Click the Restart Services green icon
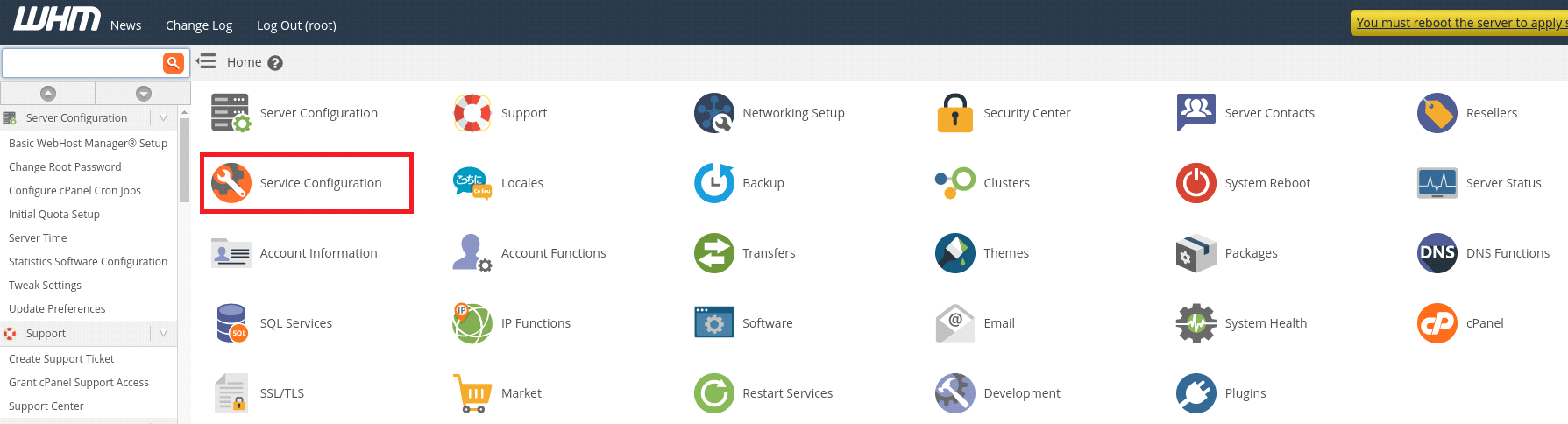1568x424 pixels. (713, 393)
